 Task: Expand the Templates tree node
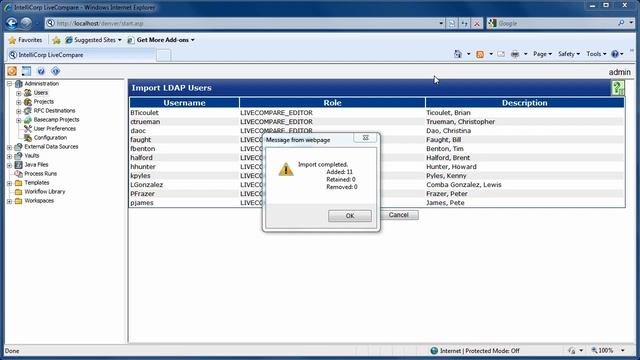(9, 183)
